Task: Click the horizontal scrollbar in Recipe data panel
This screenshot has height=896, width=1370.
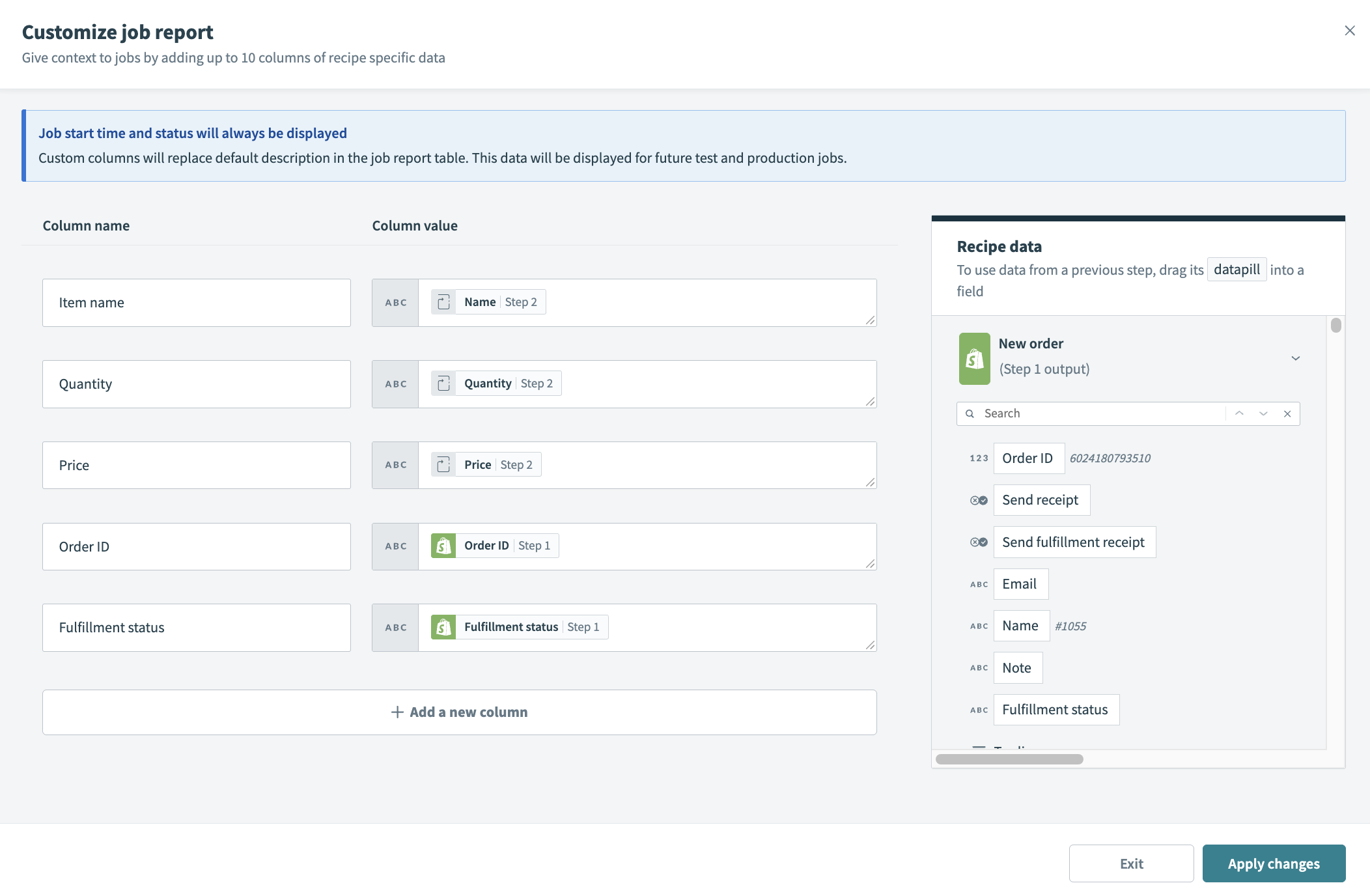Action: click(x=1009, y=759)
